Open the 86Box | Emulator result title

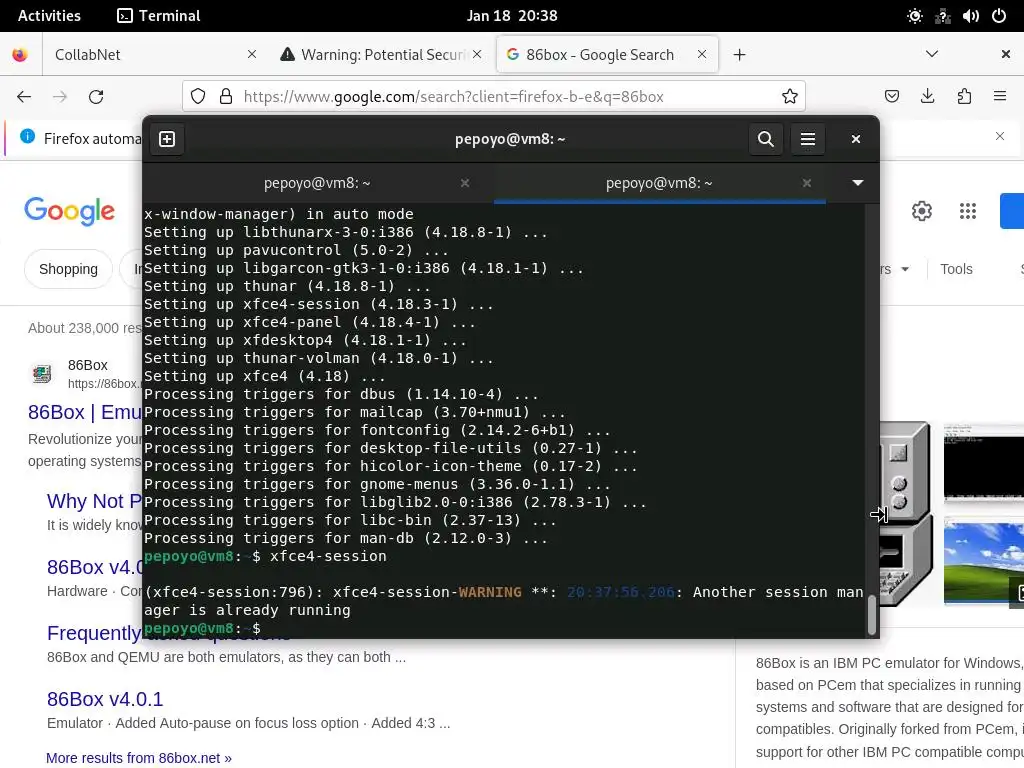(x=85, y=412)
